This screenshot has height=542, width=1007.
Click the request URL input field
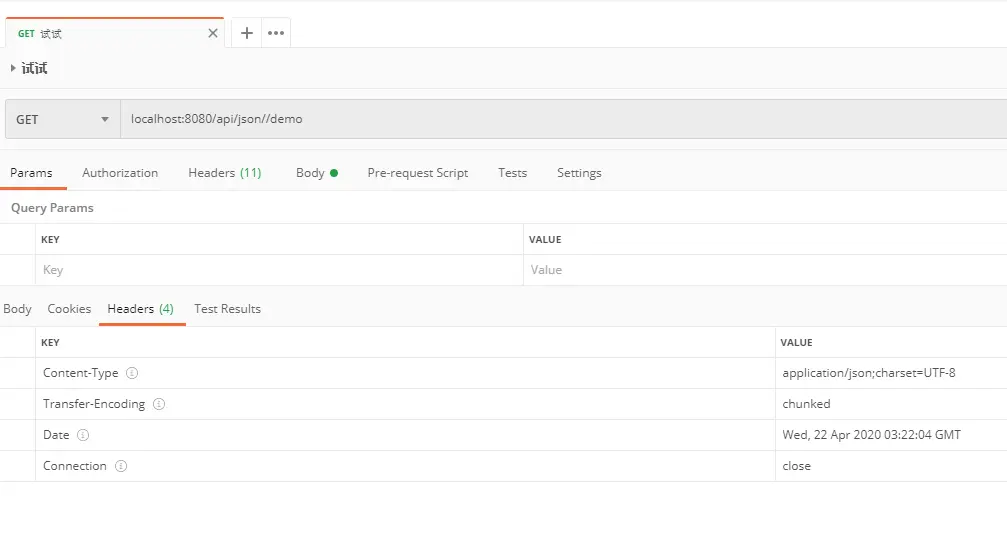[x=564, y=119]
